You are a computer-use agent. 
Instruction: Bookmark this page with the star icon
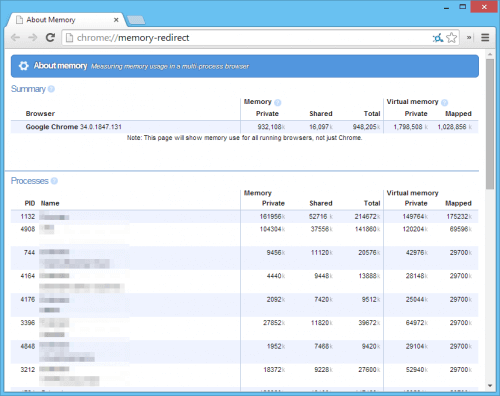tap(452, 38)
